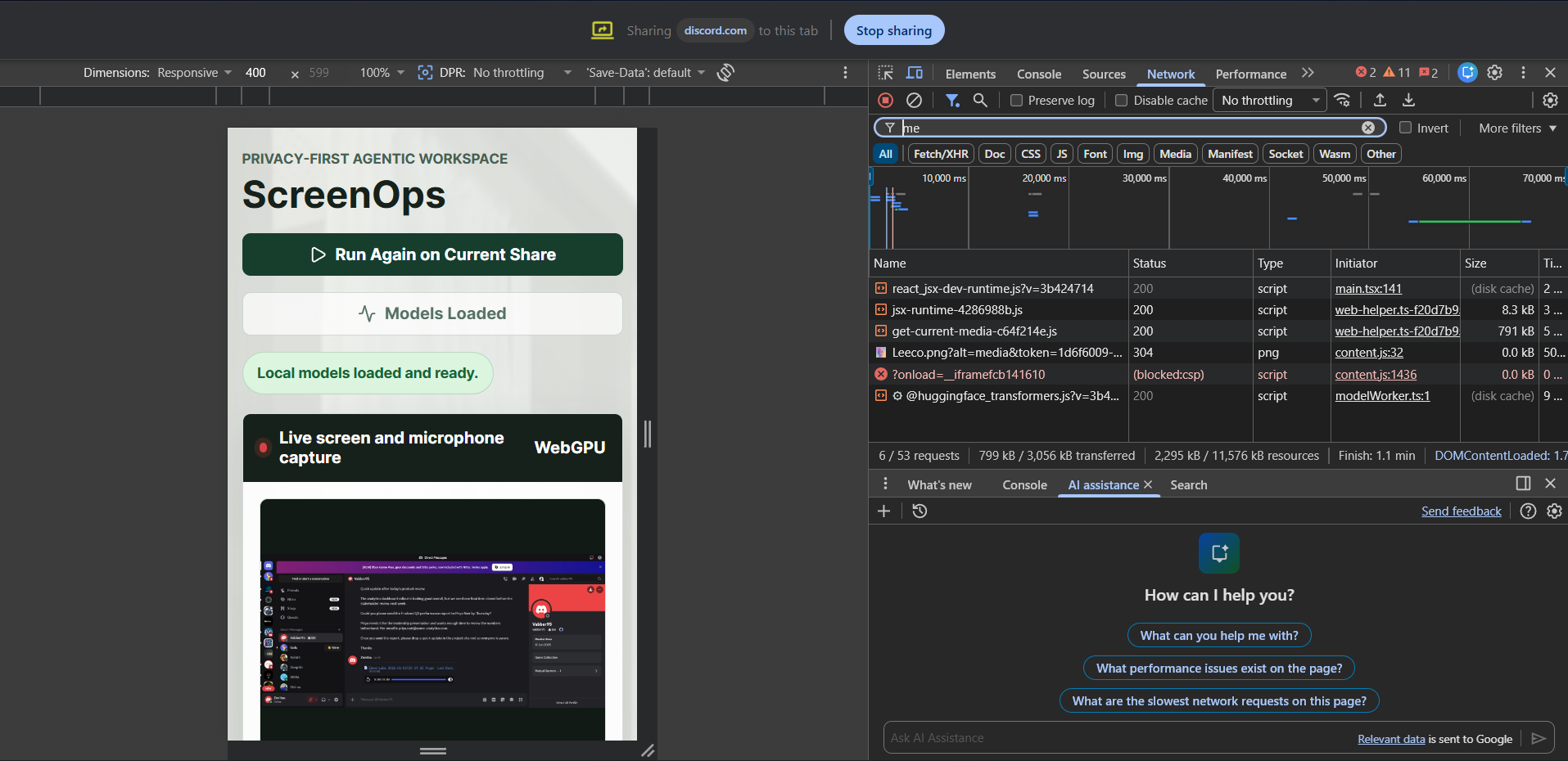Toggle drawer dock layout icon
The height and width of the screenshot is (761, 1568).
1523,484
